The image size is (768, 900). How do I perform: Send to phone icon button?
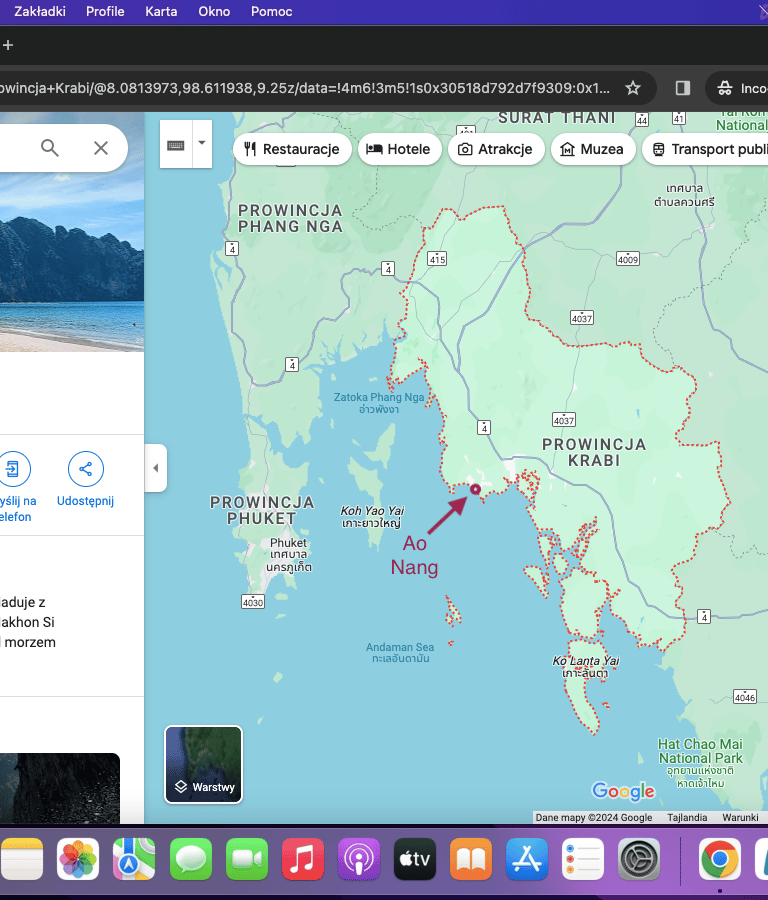click(13, 469)
